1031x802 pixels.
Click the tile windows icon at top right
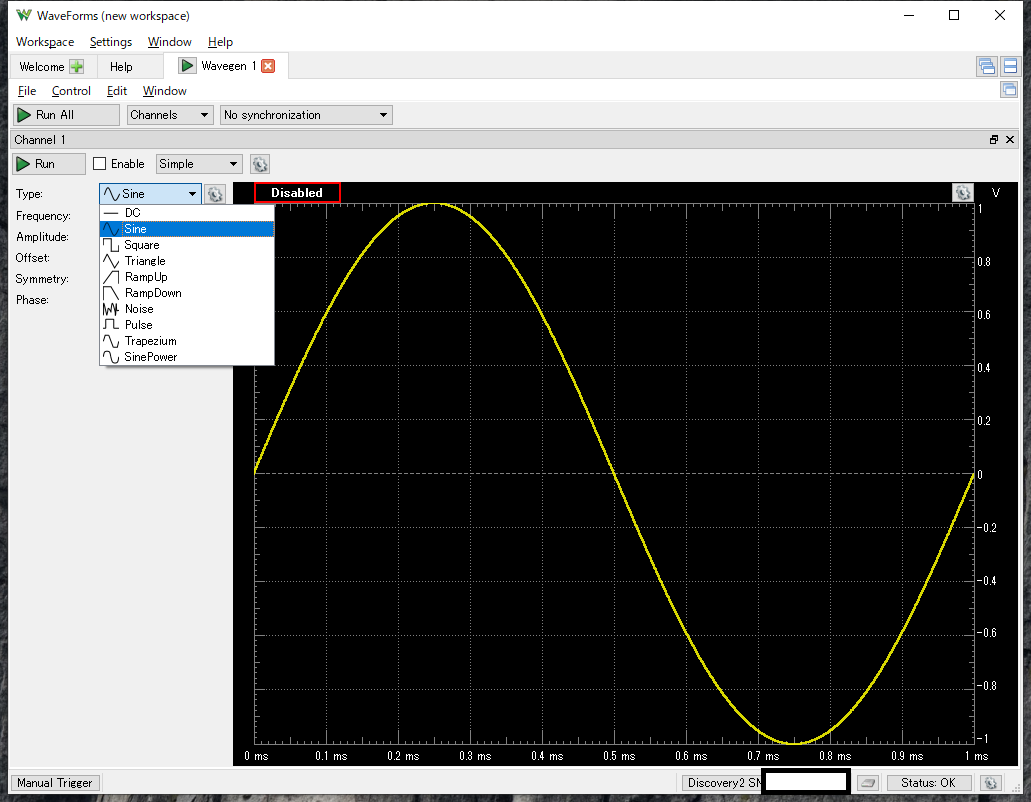(1010, 66)
